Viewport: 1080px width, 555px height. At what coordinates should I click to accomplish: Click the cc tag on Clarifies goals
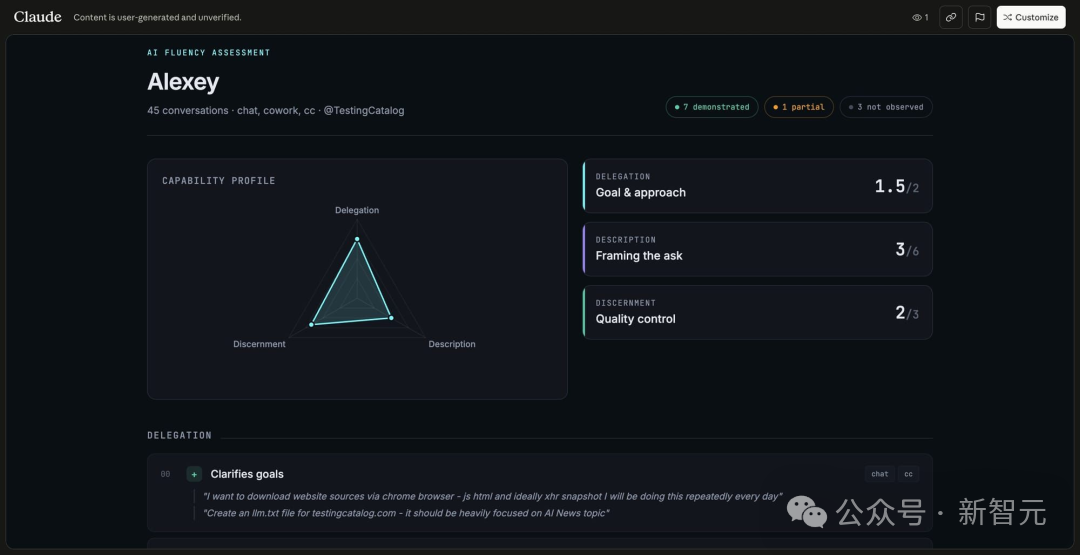(908, 474)
